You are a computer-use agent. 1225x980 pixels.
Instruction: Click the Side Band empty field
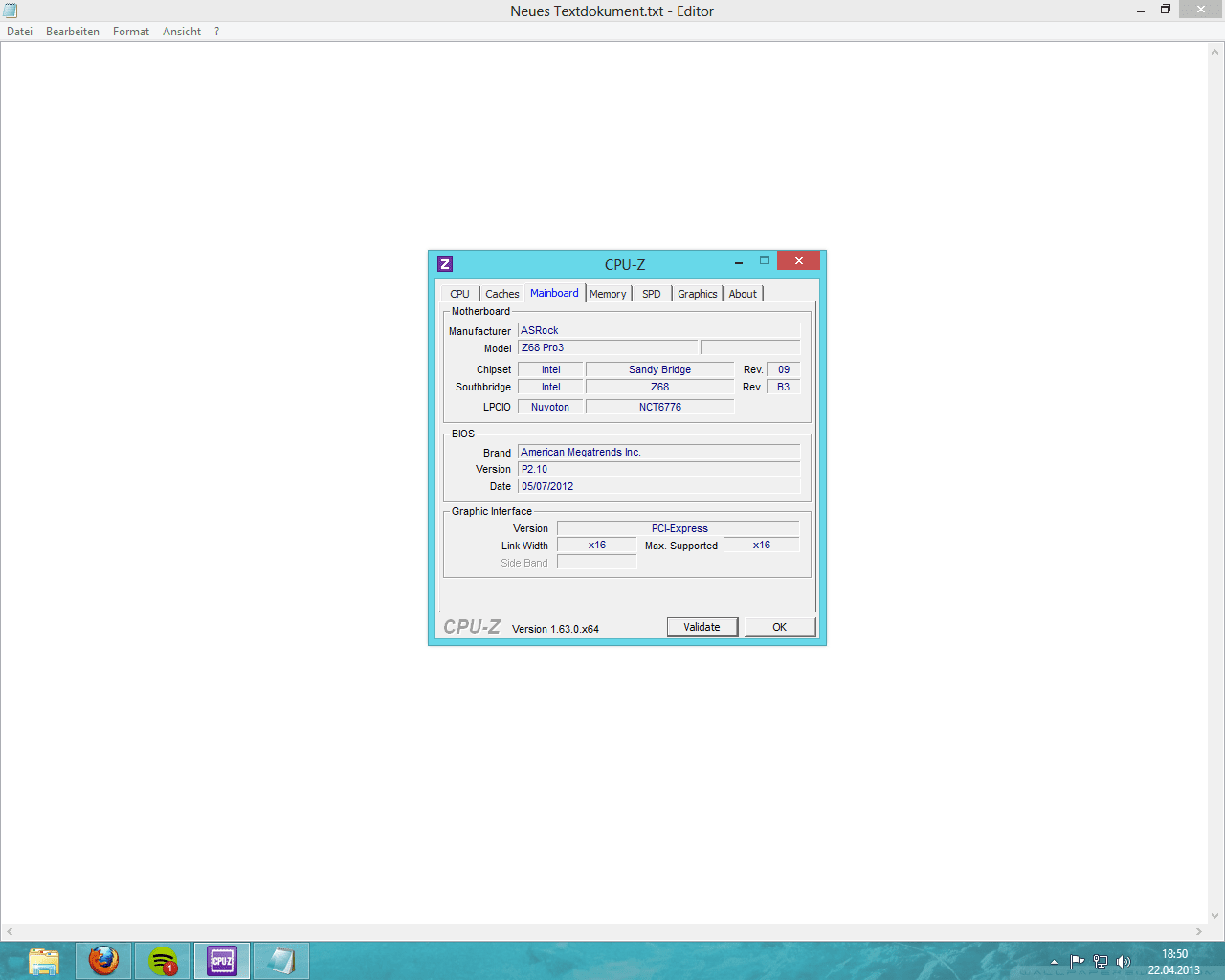point(597,563)
